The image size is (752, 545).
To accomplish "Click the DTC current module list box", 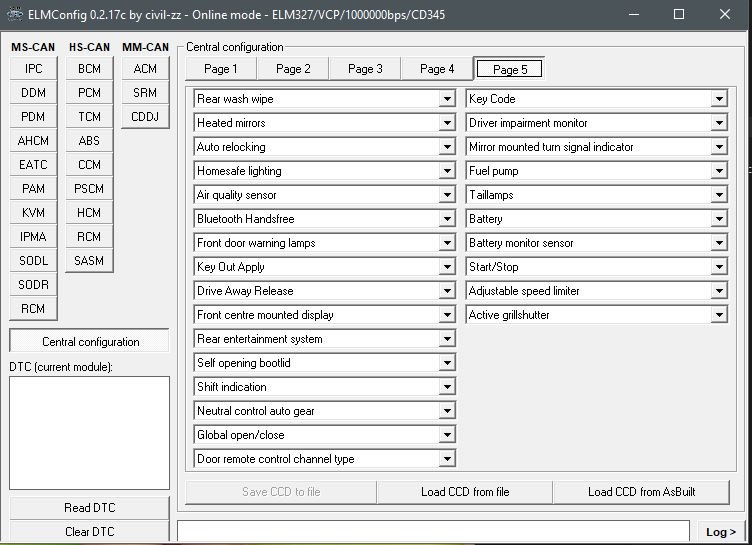I will pos(89,432).
